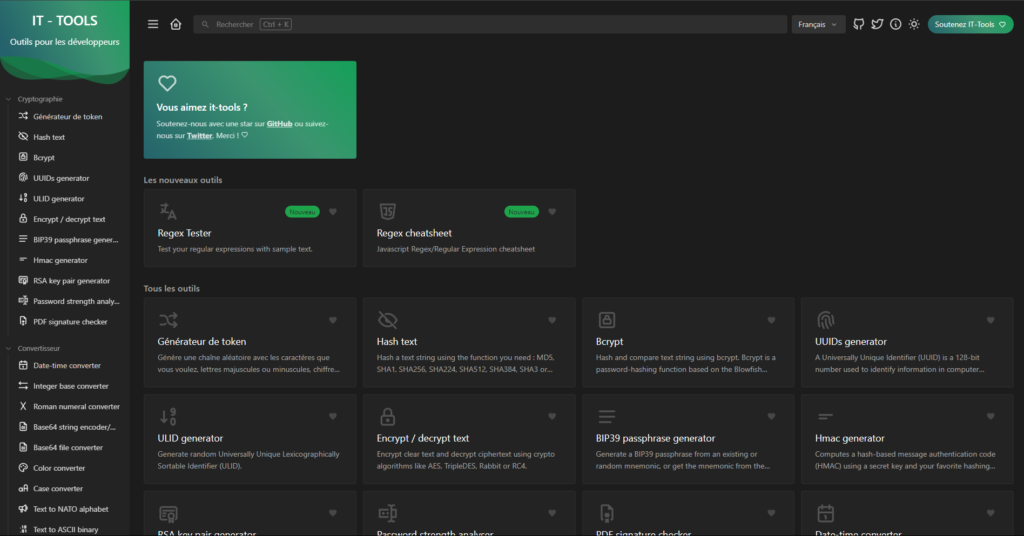
Task: Toggle dark/light mode sun icon
Action: [914, 24]
